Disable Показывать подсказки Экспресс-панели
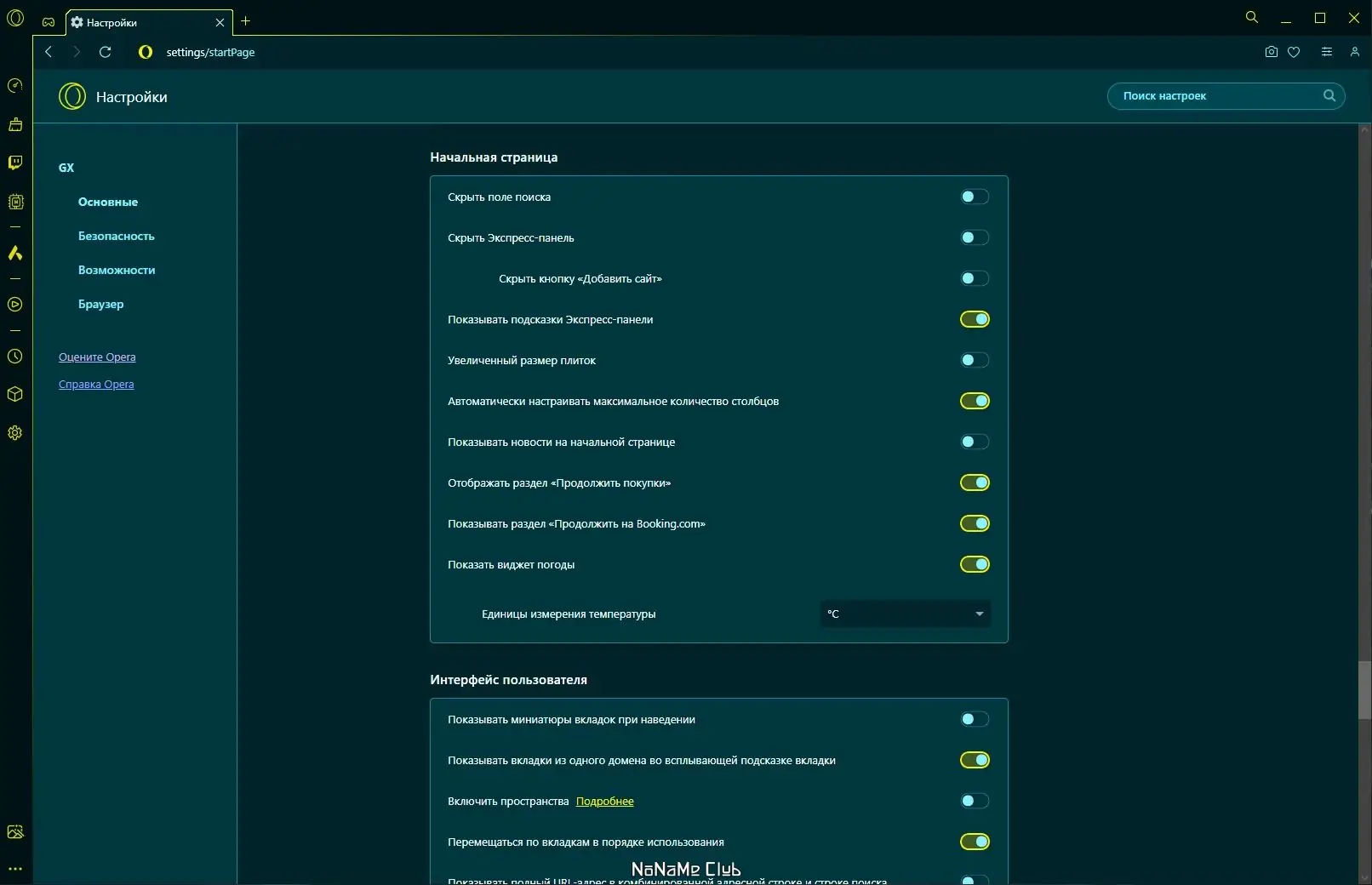The image size is (1372, 885). [975, 319]
